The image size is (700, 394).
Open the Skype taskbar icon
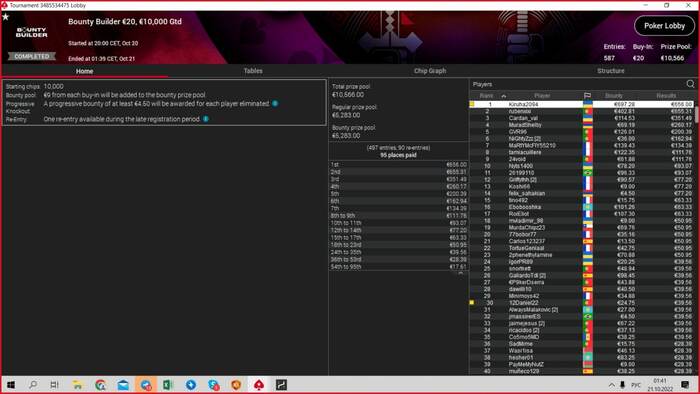click(213, 385)
